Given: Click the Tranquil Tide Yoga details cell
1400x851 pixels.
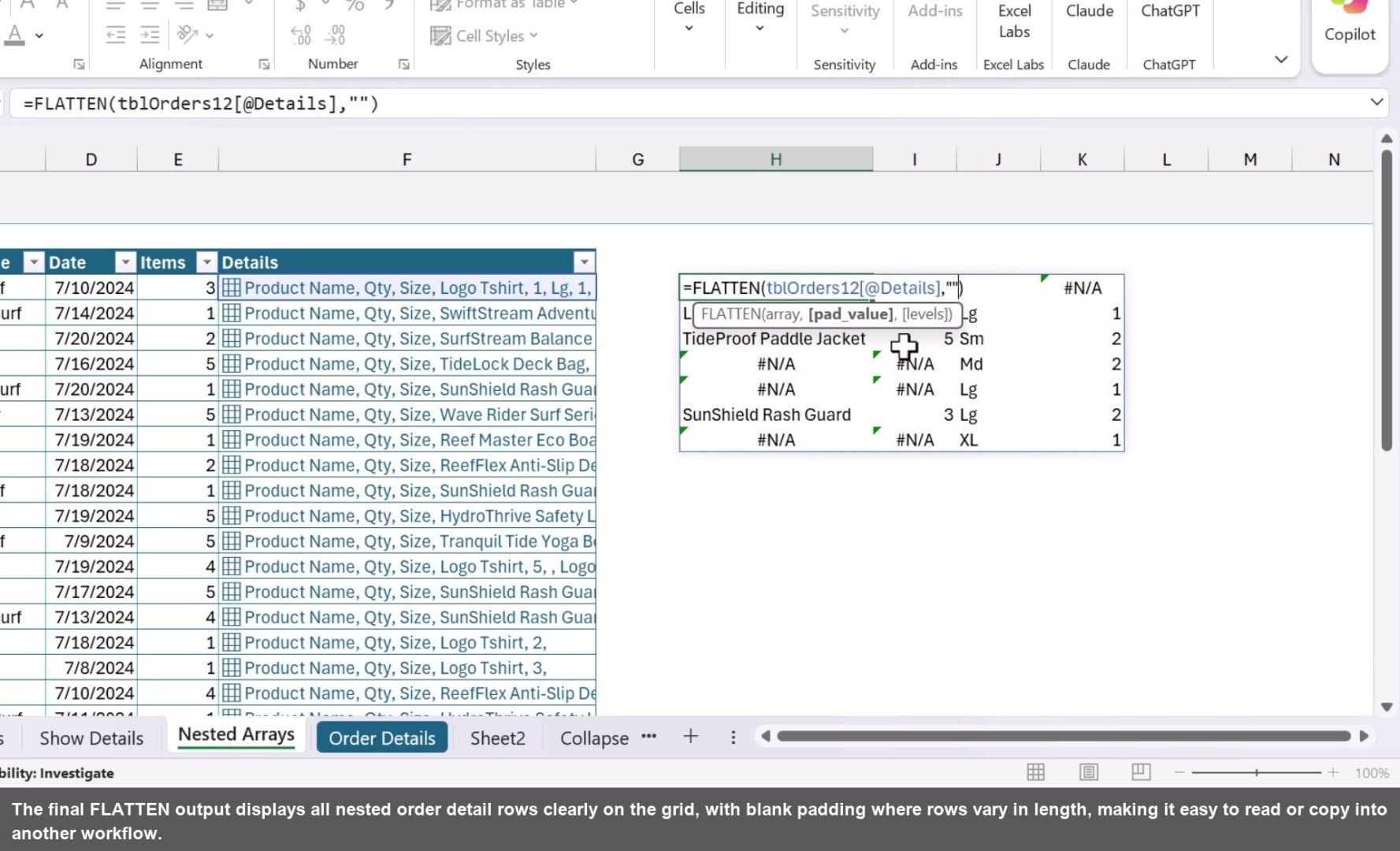Looking at the screenshot, I should pyautogui.click(x=407, y=541).
